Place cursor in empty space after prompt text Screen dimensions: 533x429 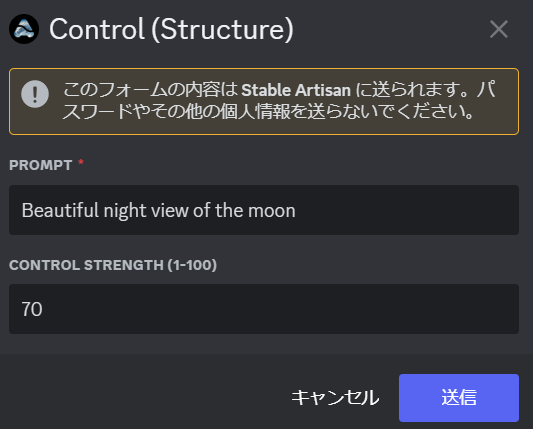405,210
